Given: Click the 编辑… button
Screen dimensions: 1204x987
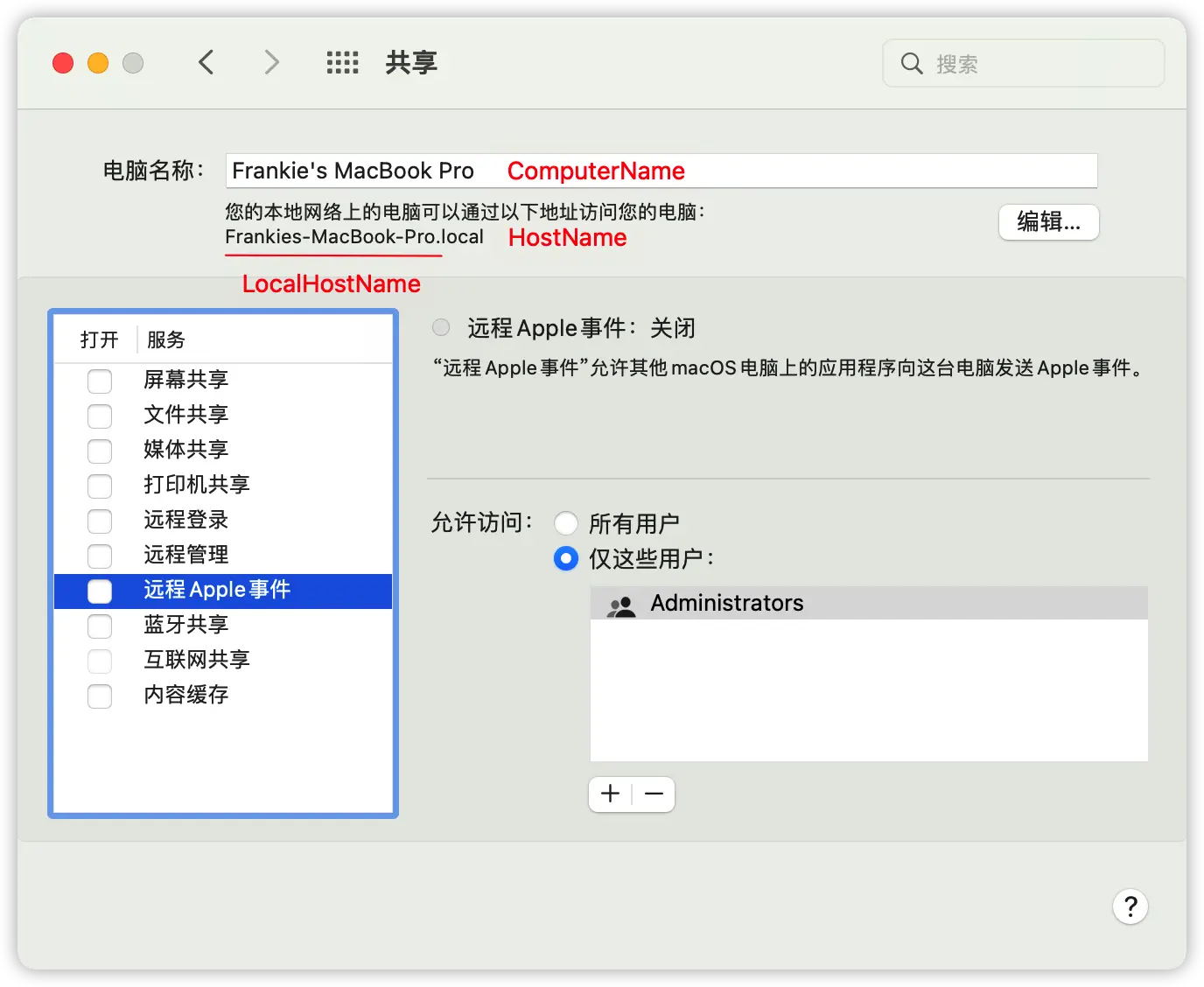Looking at the screenshot, I should point(1048,221).
